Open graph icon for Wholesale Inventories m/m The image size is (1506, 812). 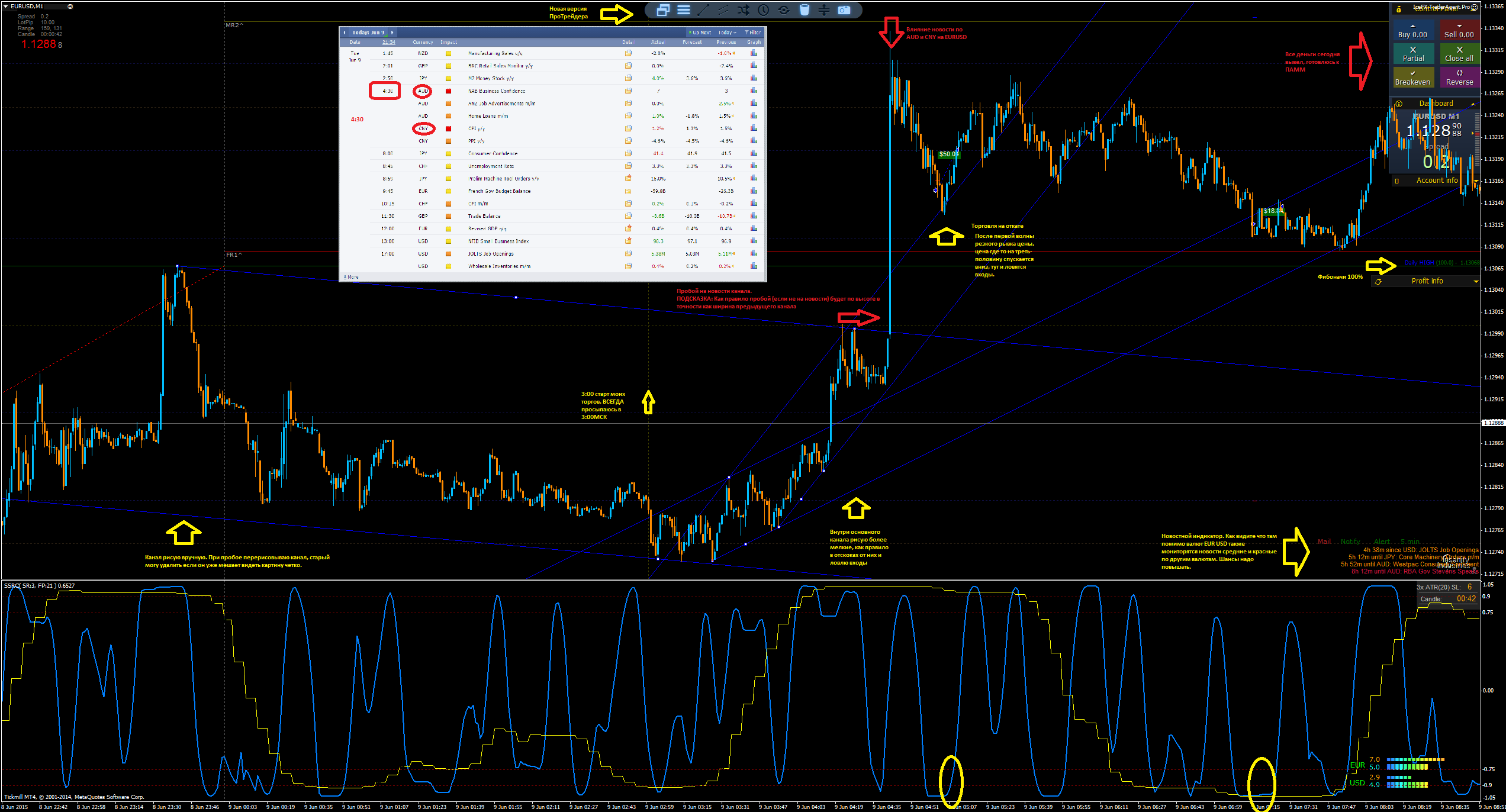click(x=754, y=266)
